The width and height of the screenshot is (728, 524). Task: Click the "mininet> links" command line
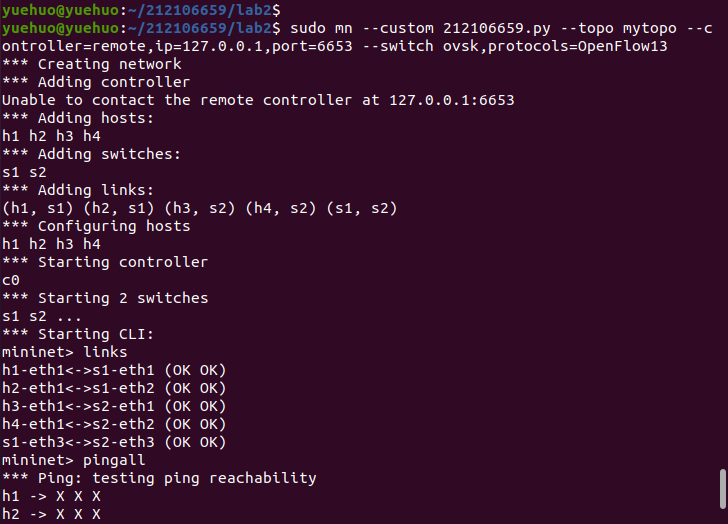click(65, 352)
